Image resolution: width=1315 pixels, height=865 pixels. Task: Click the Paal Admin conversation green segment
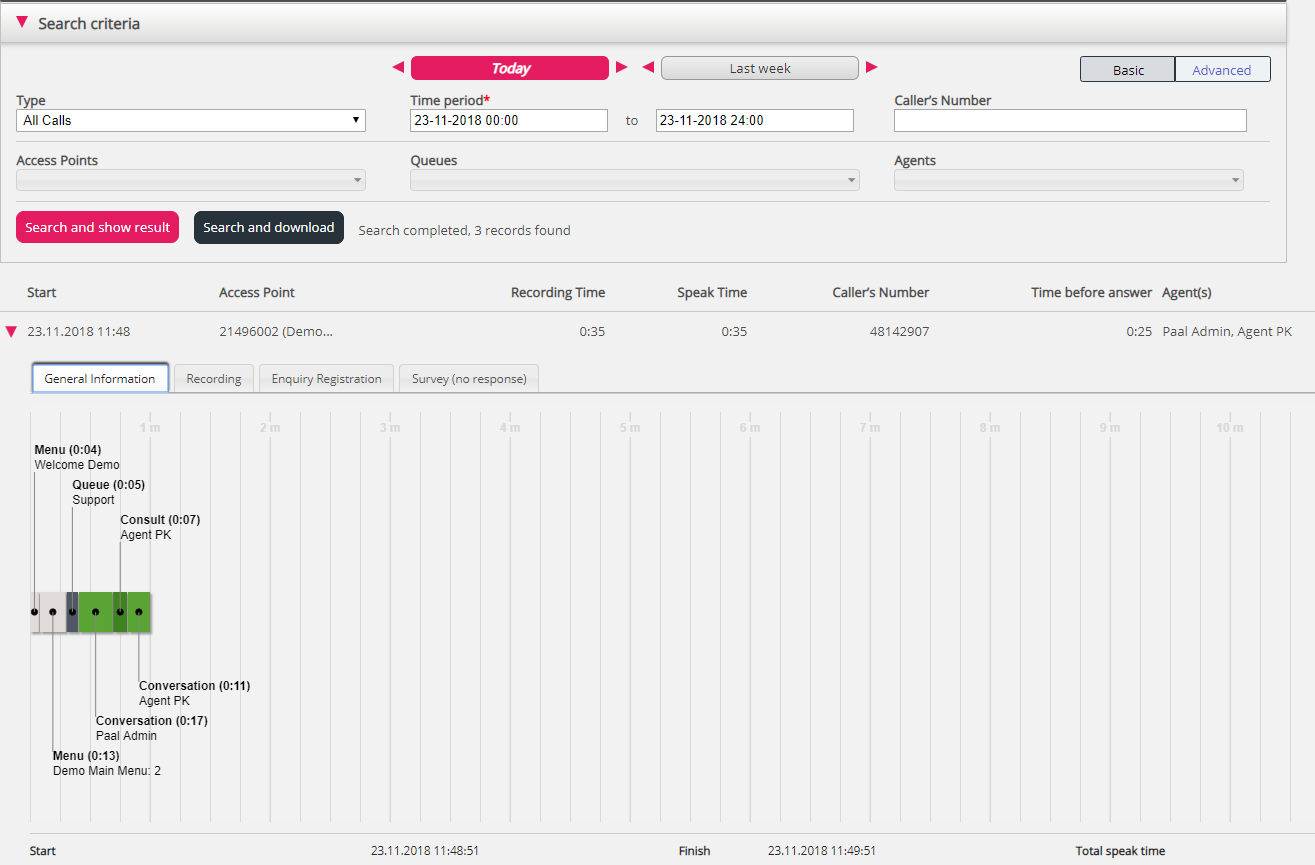pyautogui.click(x=96, y=611)
